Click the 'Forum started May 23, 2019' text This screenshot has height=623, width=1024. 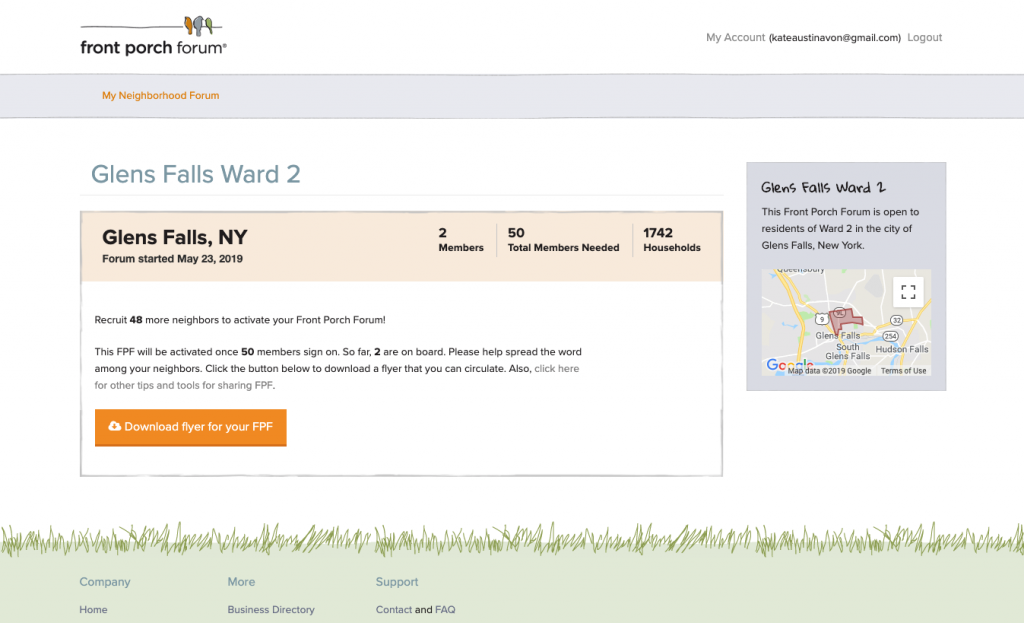[172, 259]
